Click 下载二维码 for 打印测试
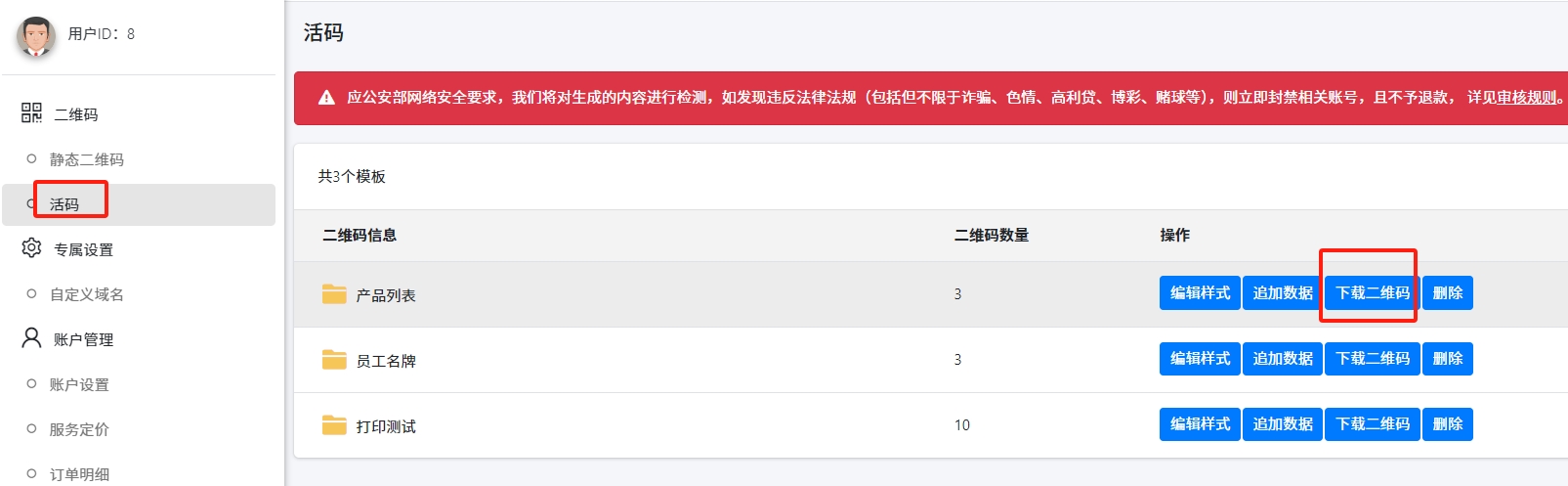Viewport: 1568px width, 486px height. click(x=1373, y=424)
